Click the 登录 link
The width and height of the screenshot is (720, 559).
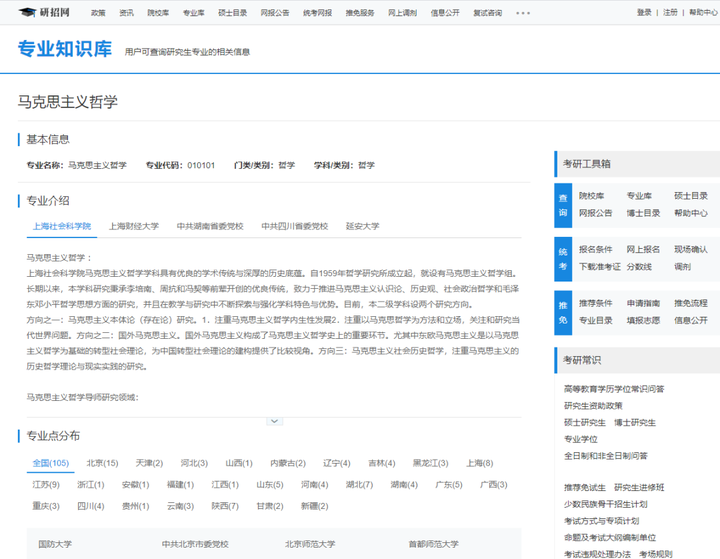tap(644, 13)
